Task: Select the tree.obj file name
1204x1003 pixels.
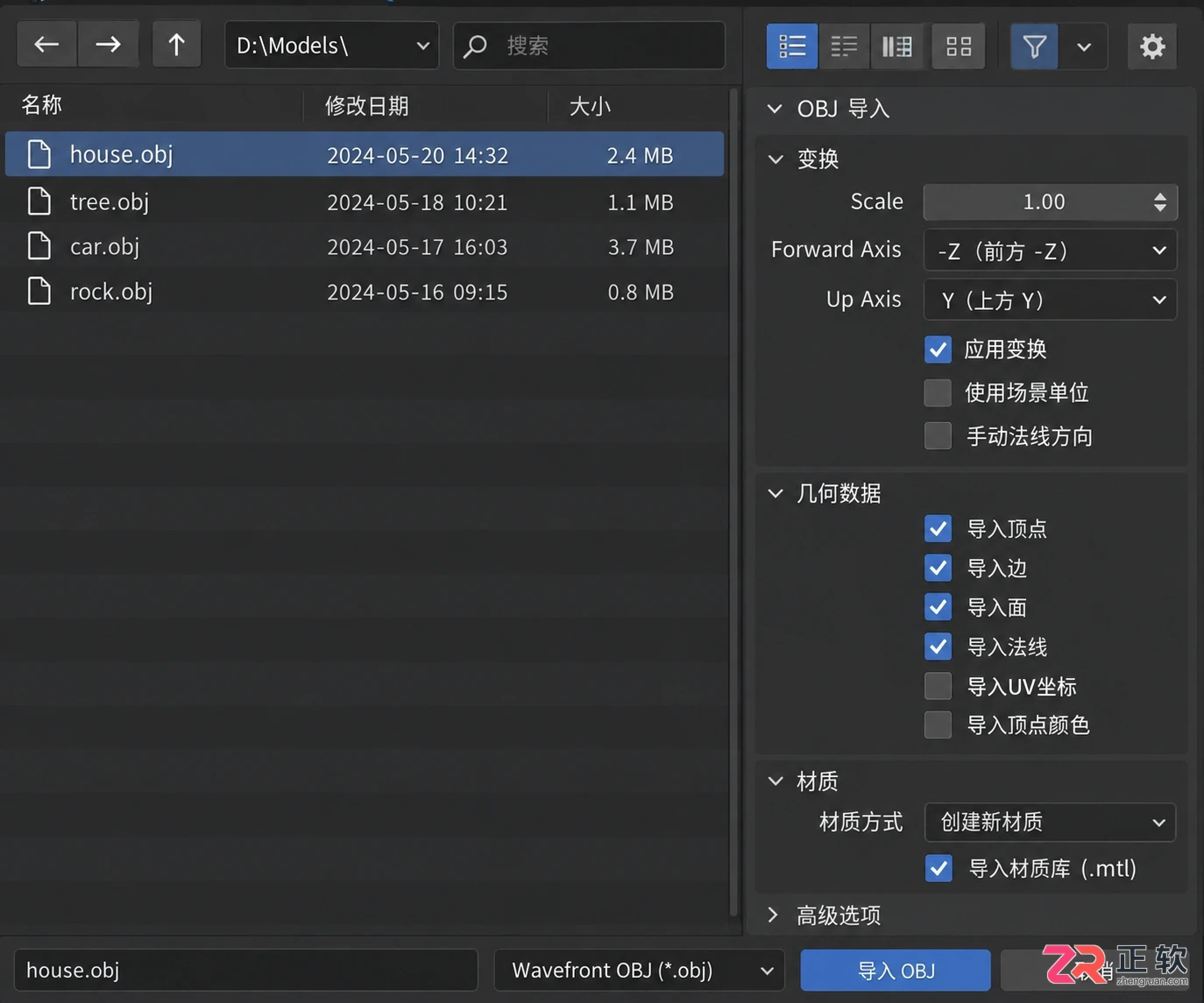Action: point(110,201)
